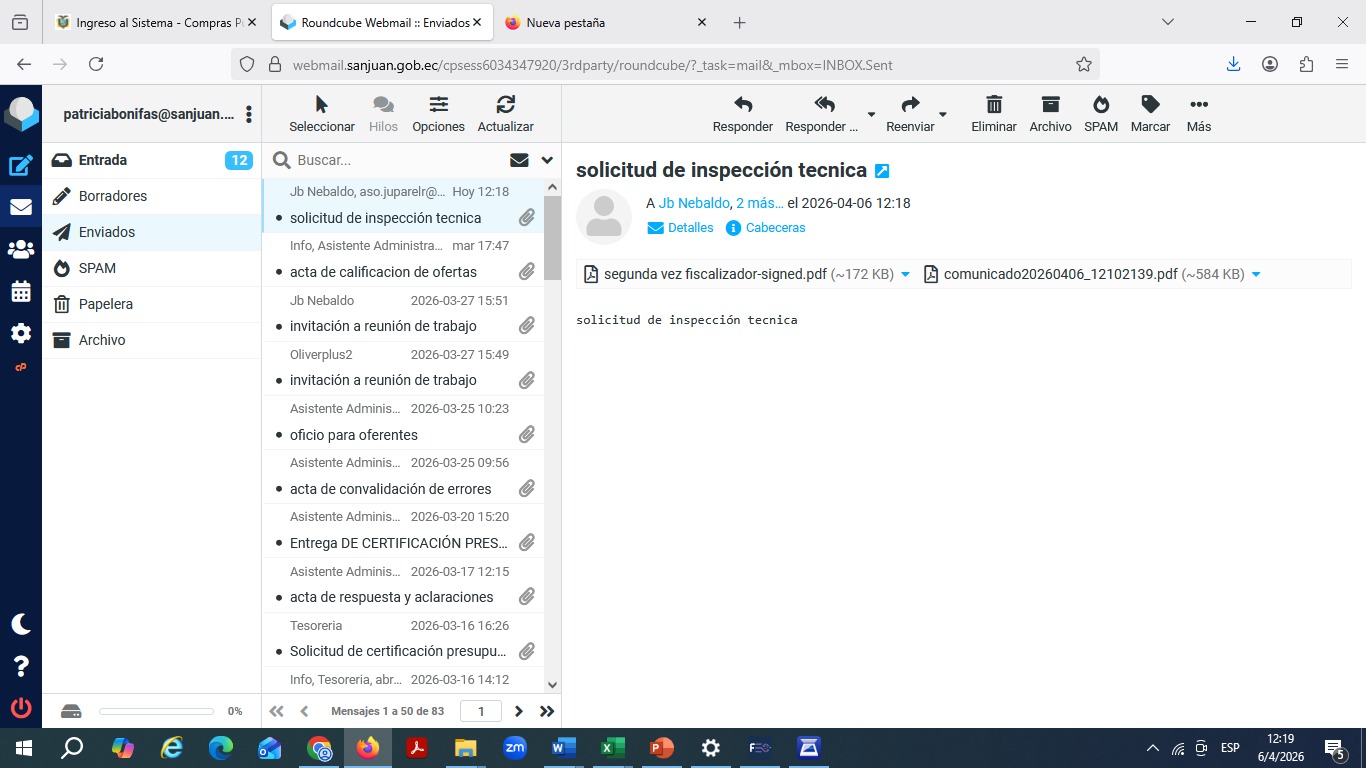Click the Archivo archive toolbar icon

point(1050,105)
